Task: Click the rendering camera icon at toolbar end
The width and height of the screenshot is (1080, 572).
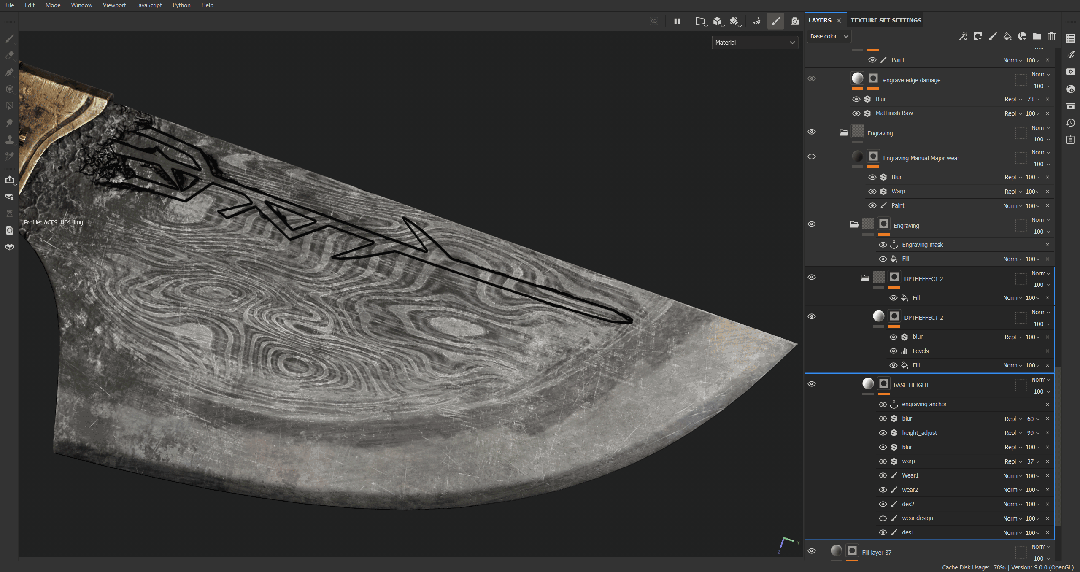Action: (x=795, y=21)
